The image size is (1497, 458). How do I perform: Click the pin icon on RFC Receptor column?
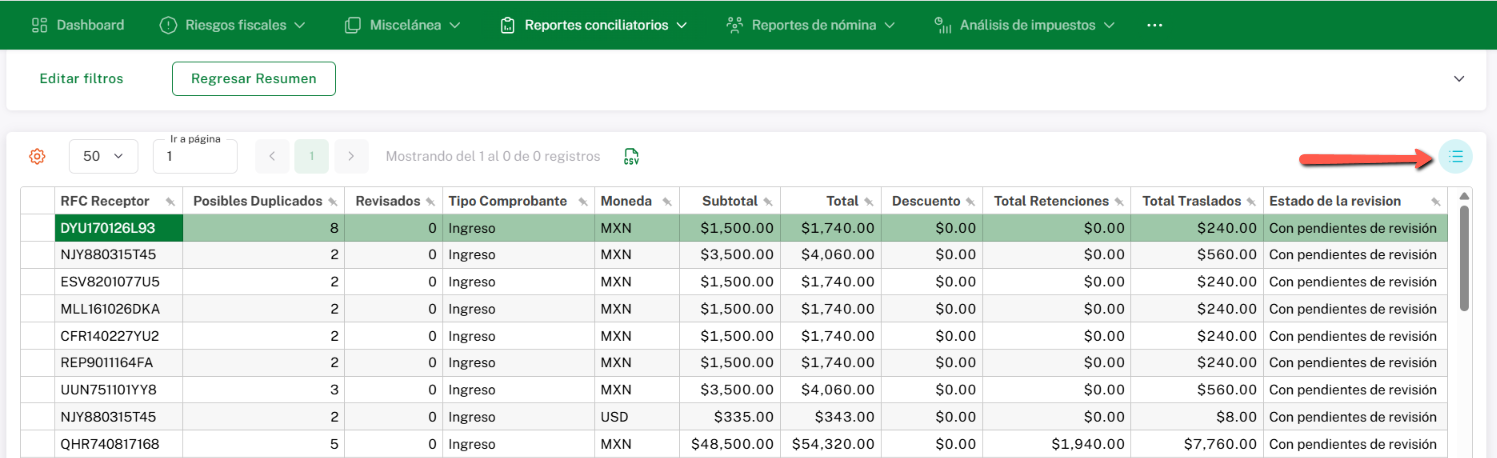171,202
